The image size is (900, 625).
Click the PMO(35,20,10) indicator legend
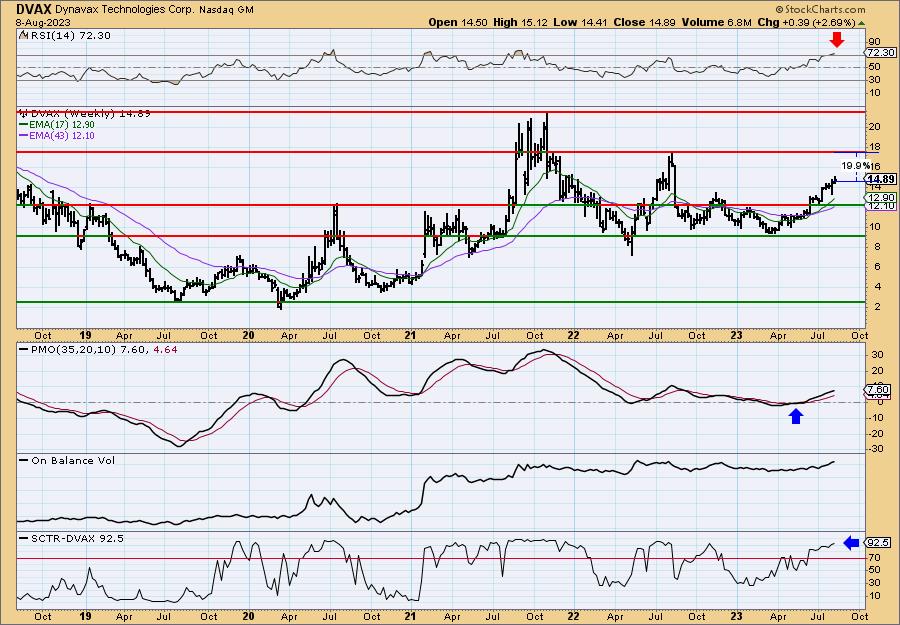[x=98, y=349]
